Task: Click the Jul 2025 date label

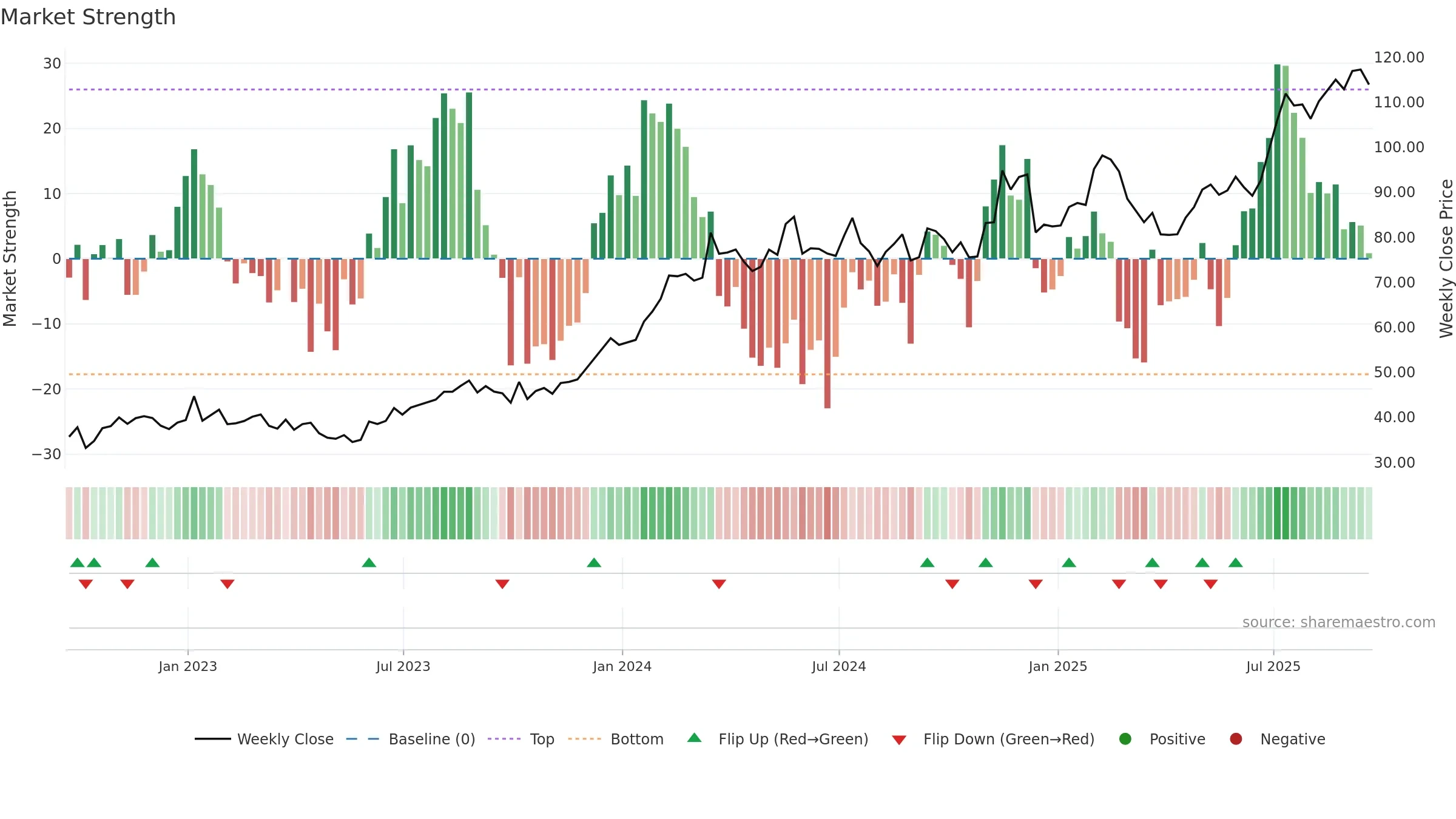Action: click(x=1273, y=666)
